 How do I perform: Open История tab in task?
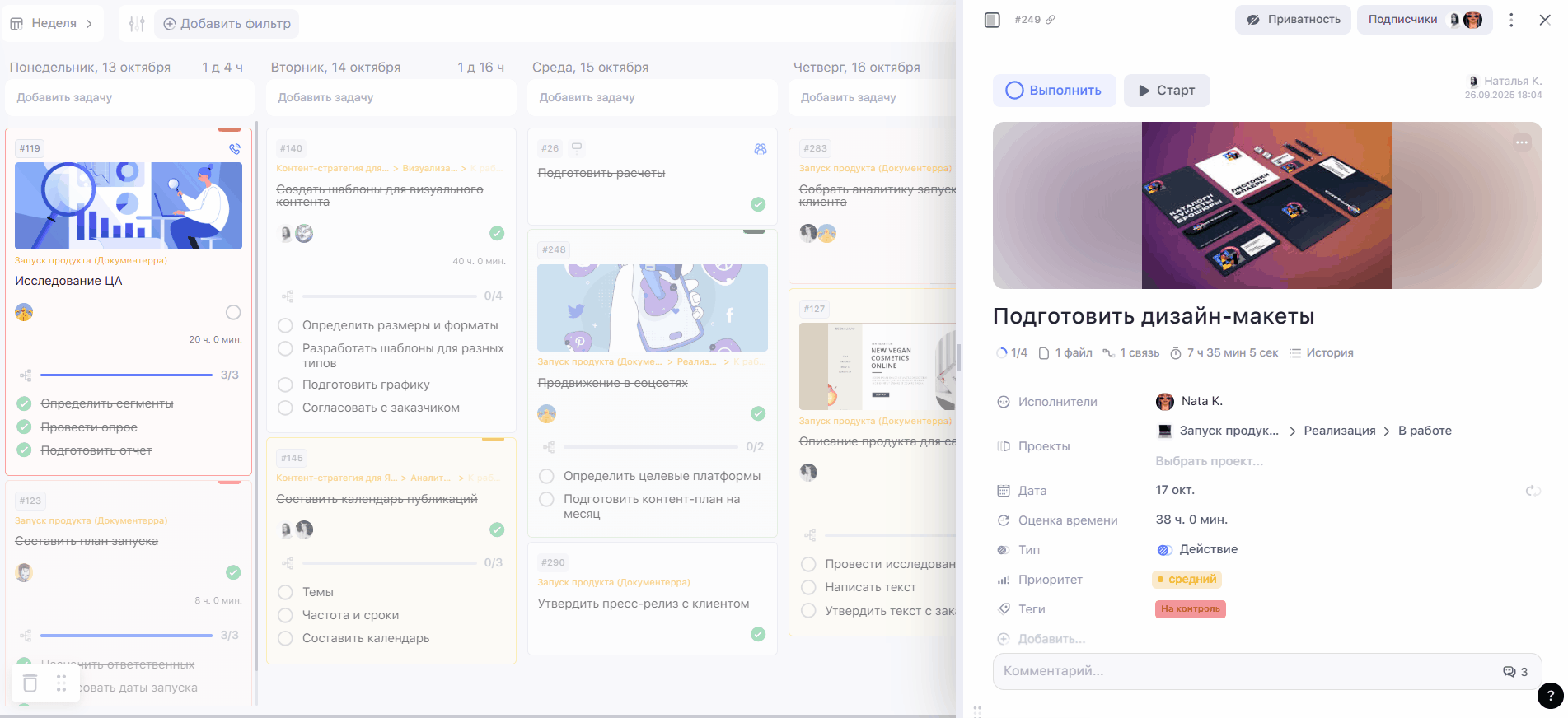1321,353
